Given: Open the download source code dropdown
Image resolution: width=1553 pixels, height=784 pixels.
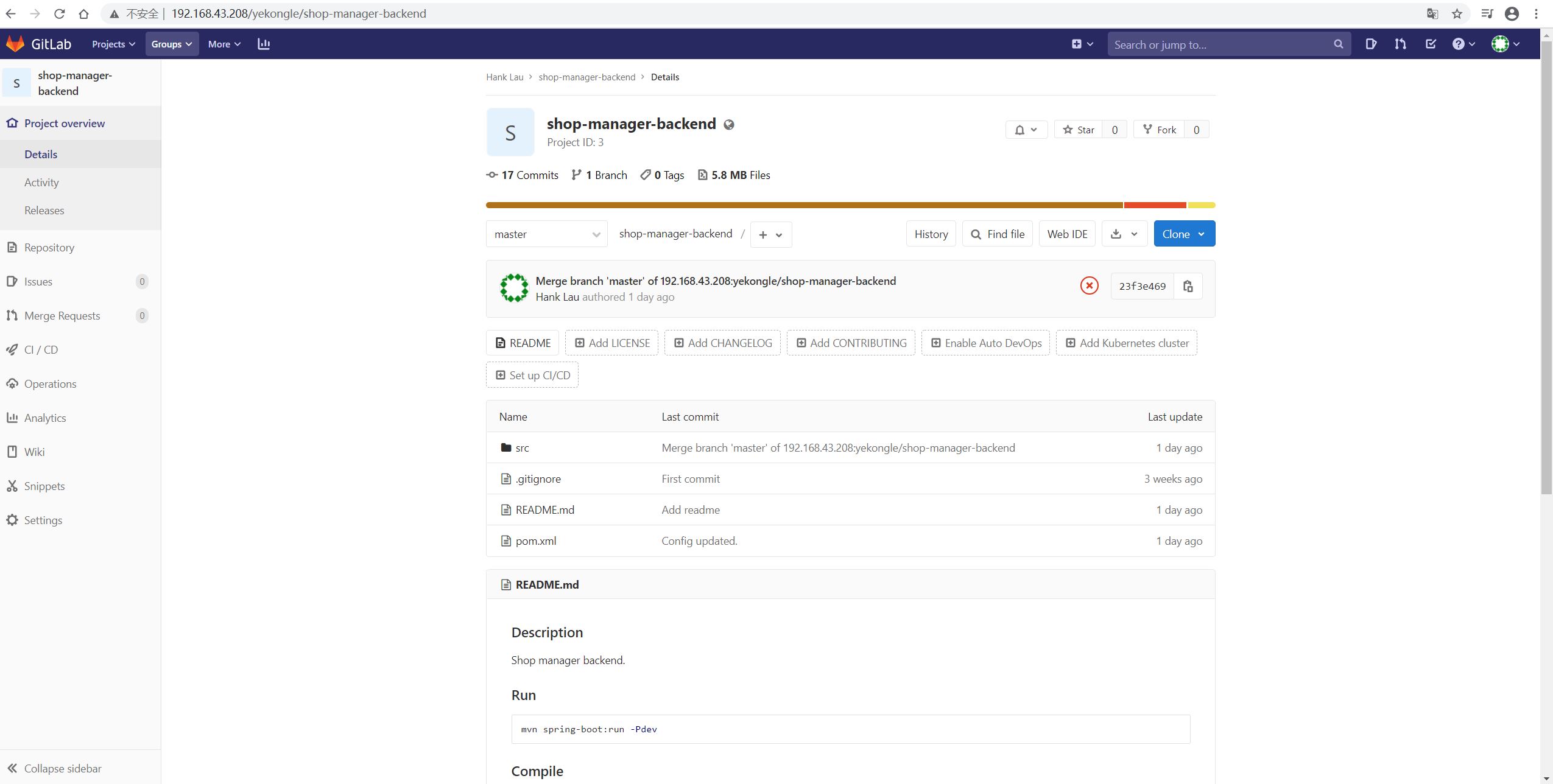Looking at the screenshot, I should pos(1124,234).
